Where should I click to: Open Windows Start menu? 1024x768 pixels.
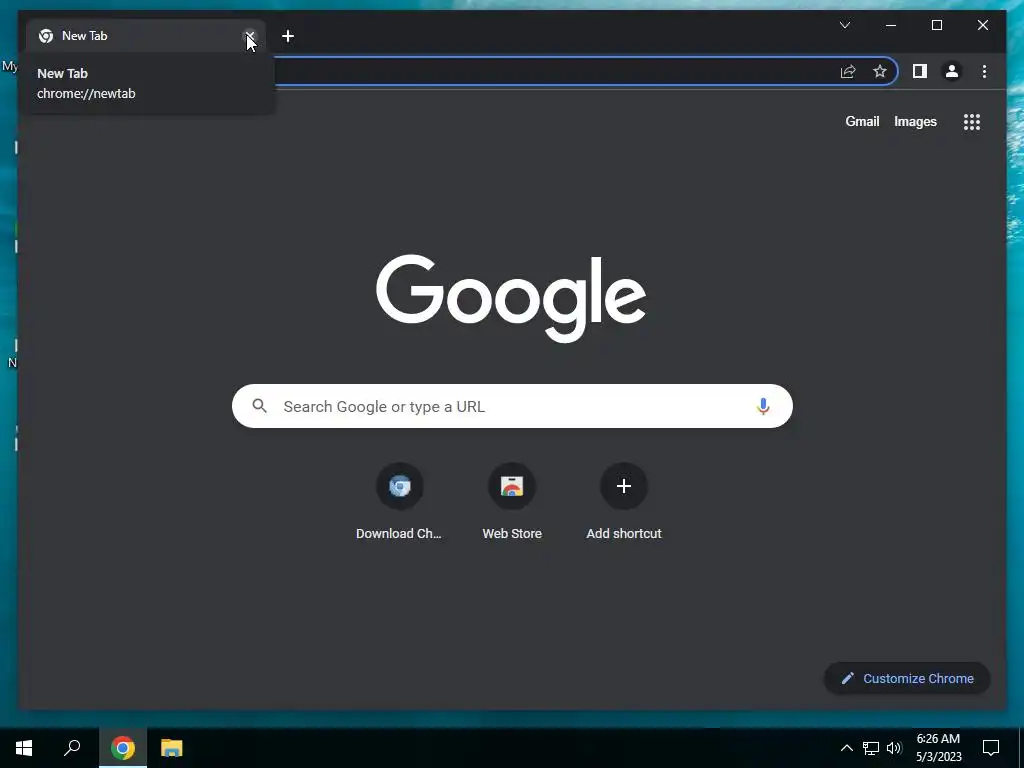click(24, 748)
